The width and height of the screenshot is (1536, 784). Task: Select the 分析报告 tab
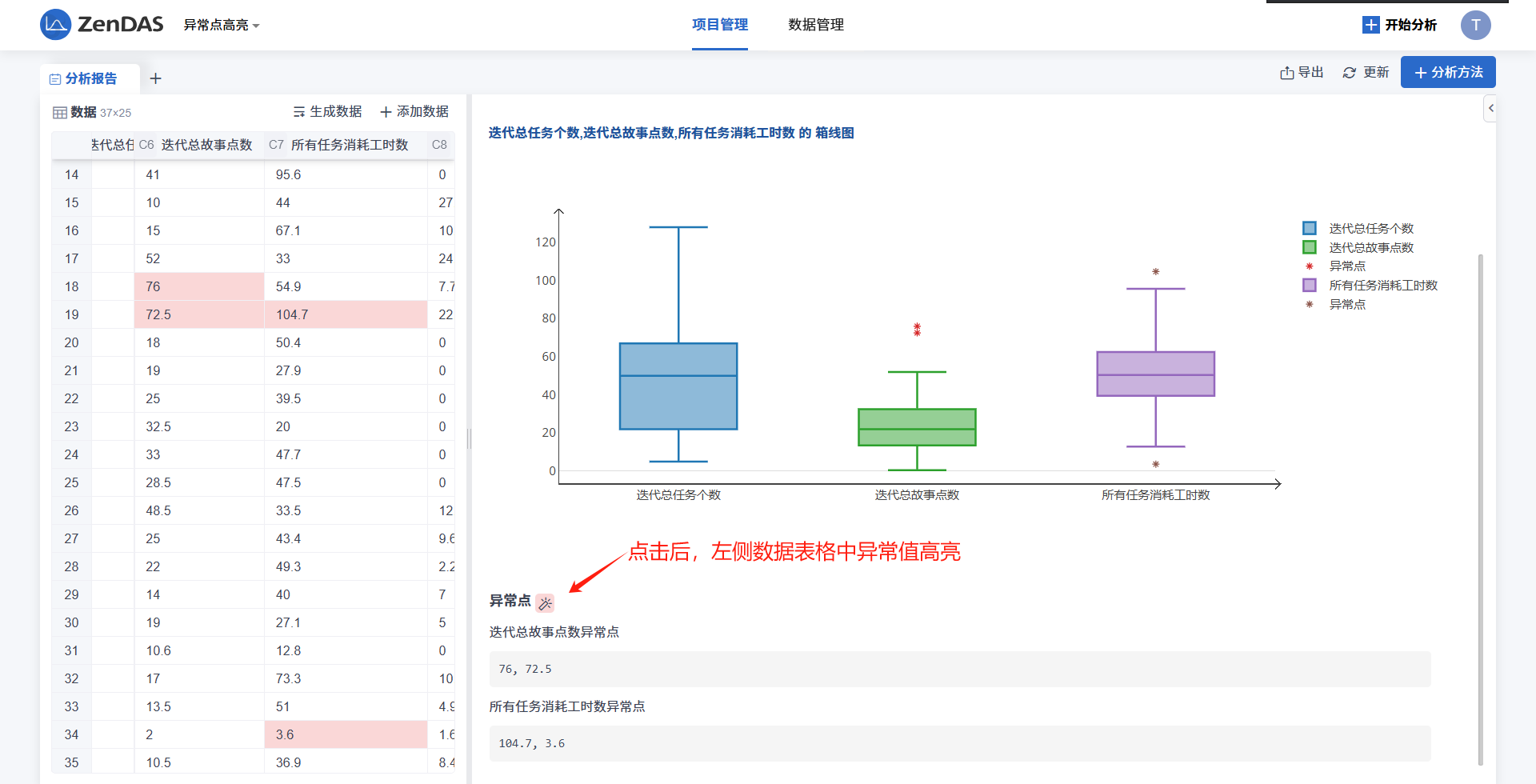(x=90, y=78)
